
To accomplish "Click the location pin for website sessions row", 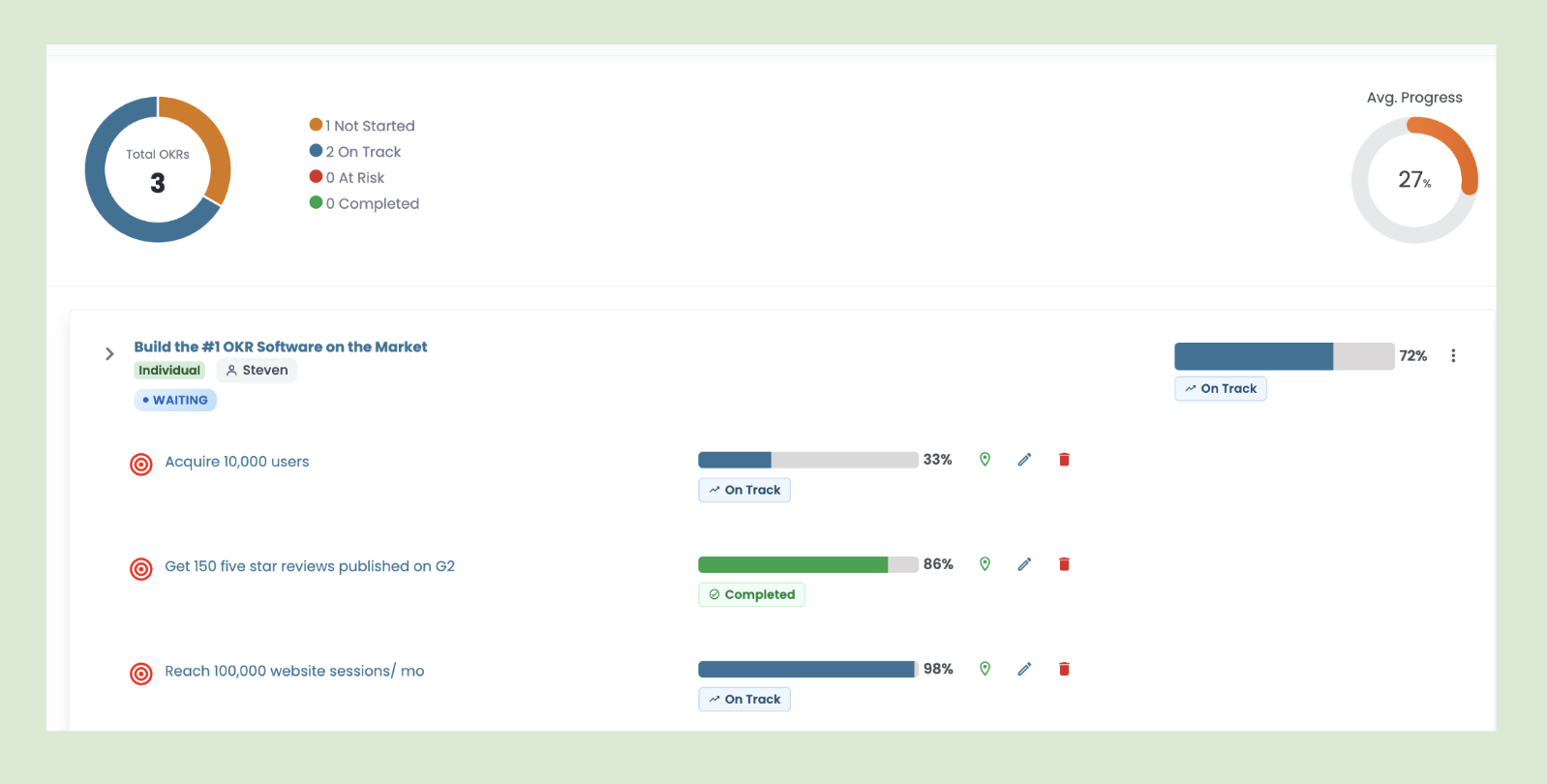I will [x=985, y=669].
